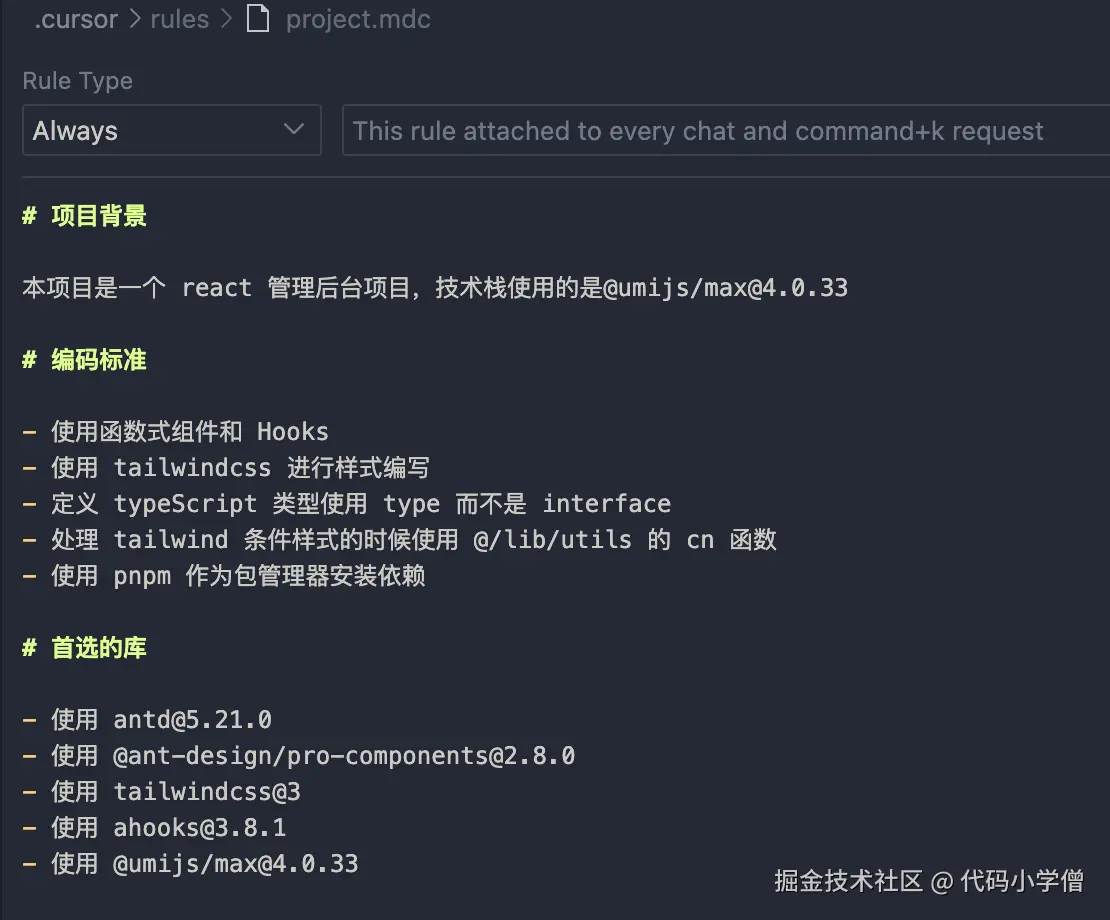This screenshot has width=1110, height=920.
Task: Click the tailwindcss@3 list item
Action: coord(176,792)
